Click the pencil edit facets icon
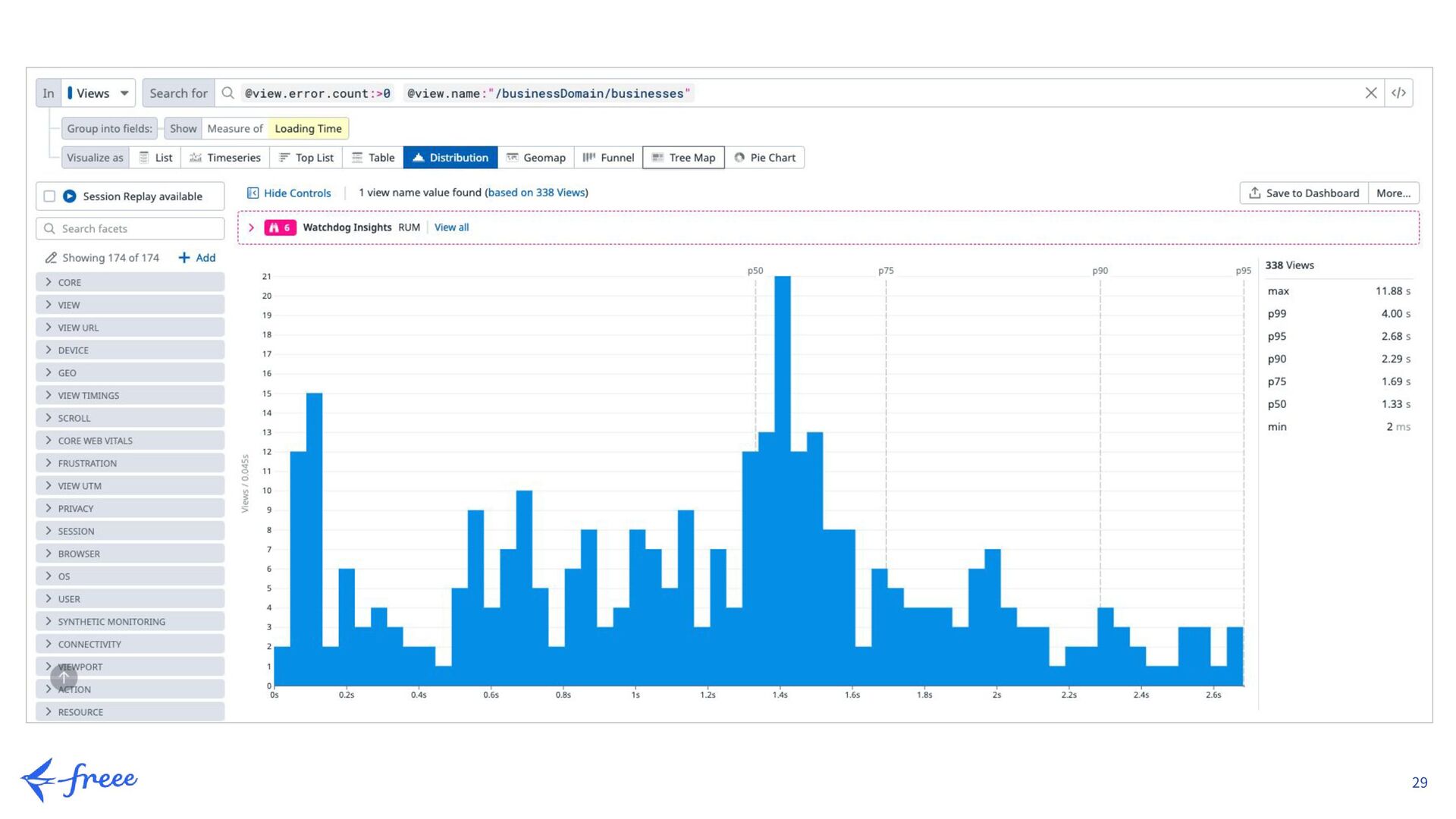 51,258
